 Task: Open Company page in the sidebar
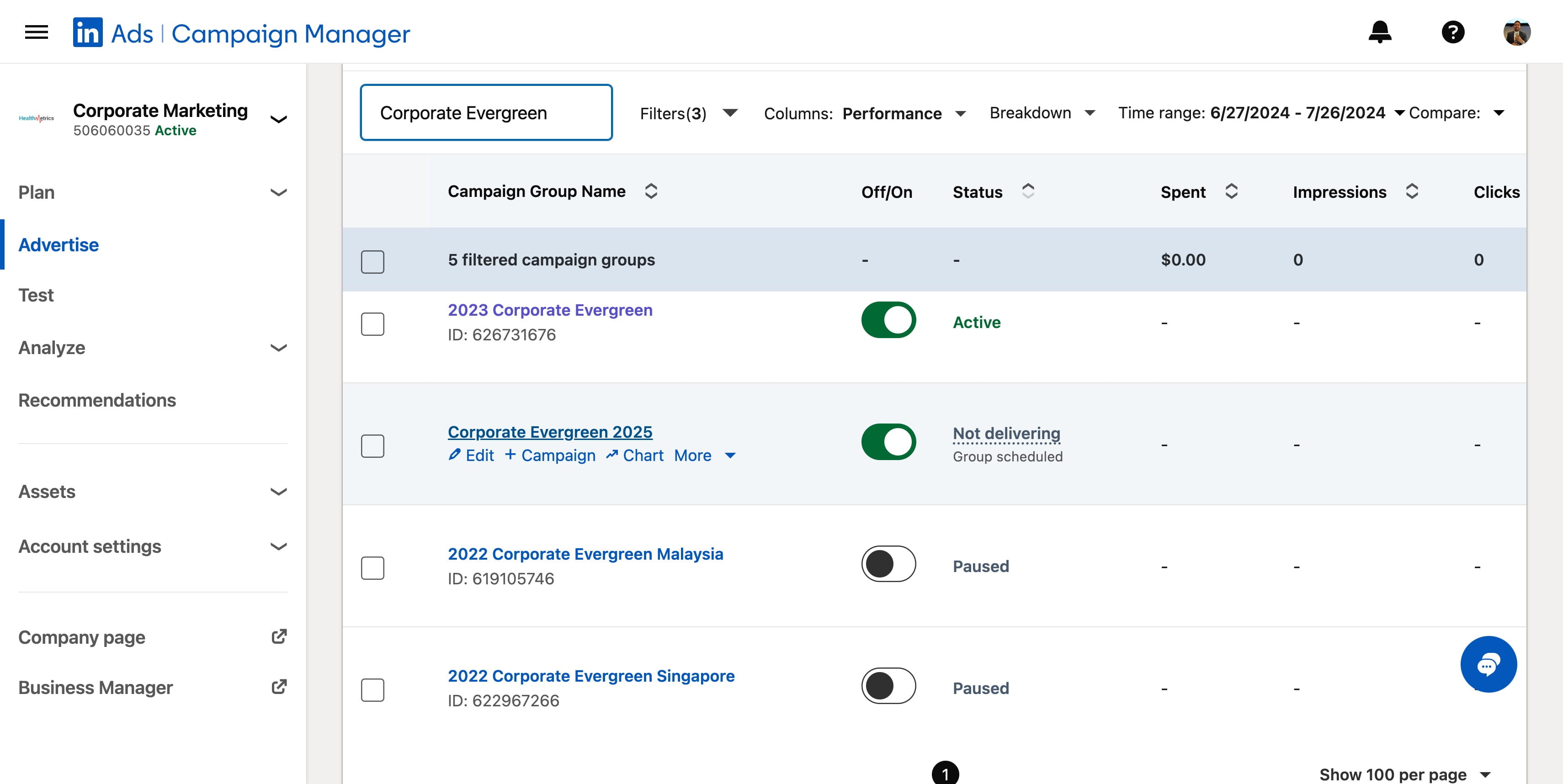click(x=81, y=637)
